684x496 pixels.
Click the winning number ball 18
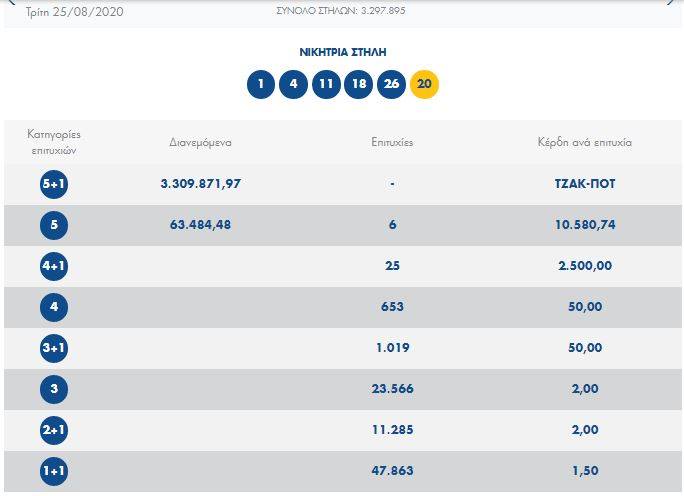(x=359, y=84)
